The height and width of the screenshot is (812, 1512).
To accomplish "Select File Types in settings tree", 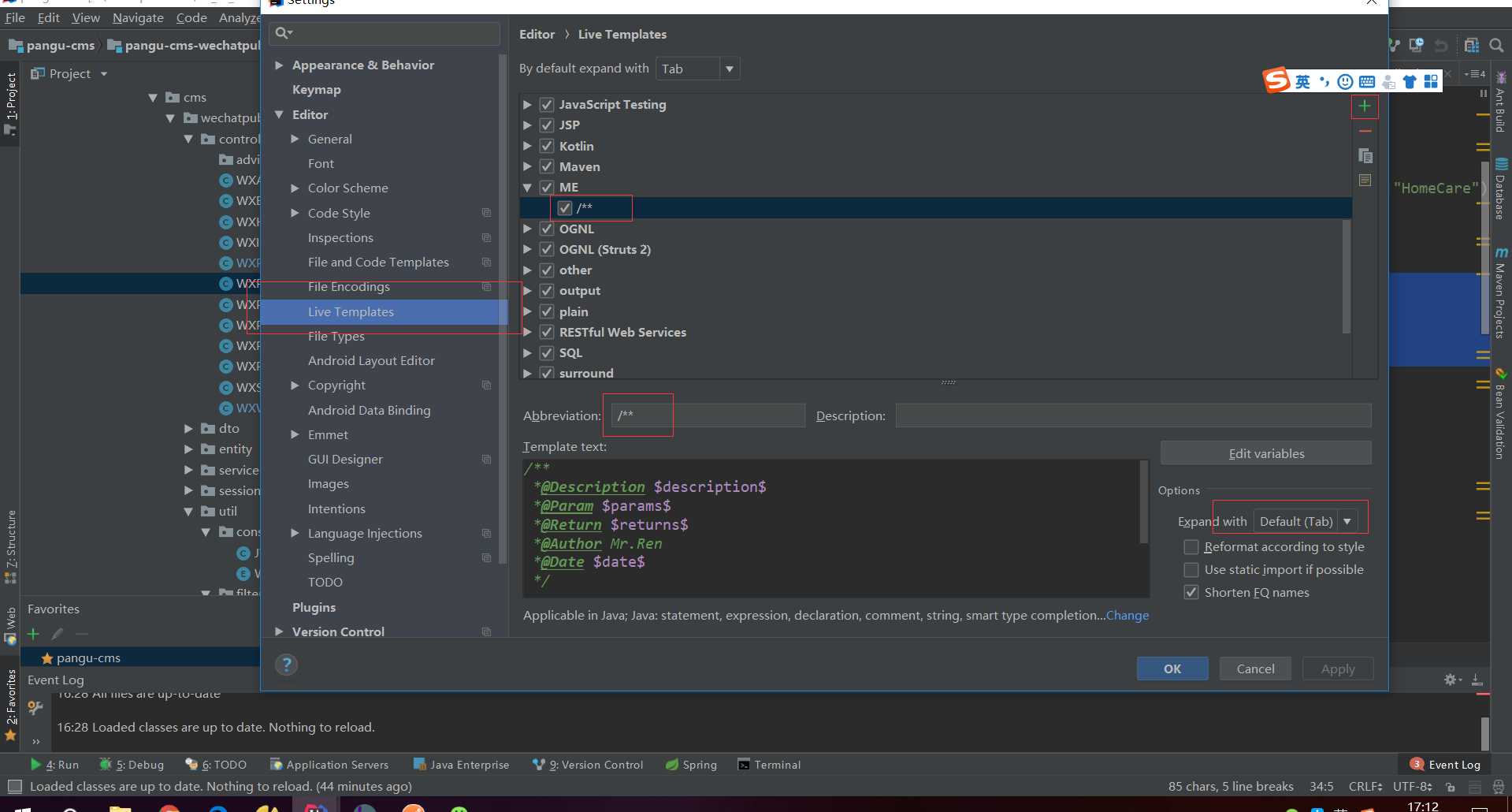I will click(336, 336).
